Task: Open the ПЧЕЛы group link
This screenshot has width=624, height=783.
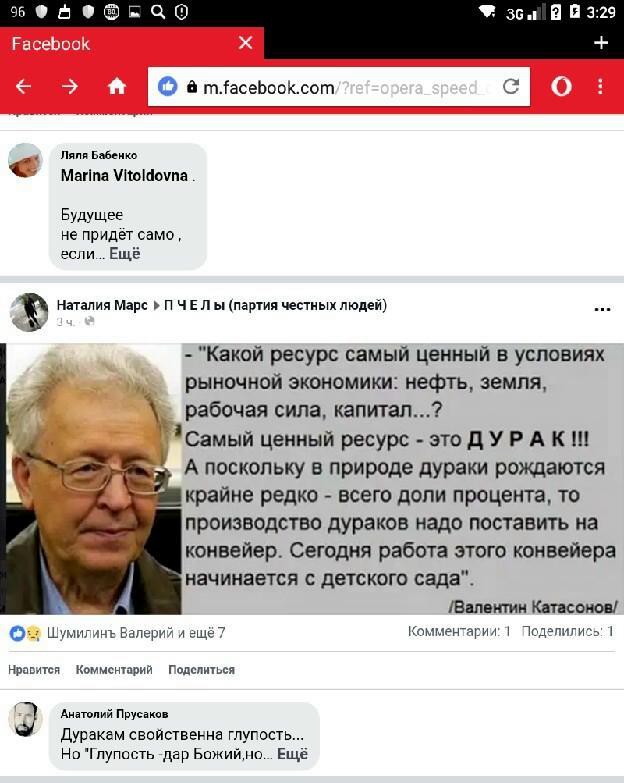Action: point(276,305)
